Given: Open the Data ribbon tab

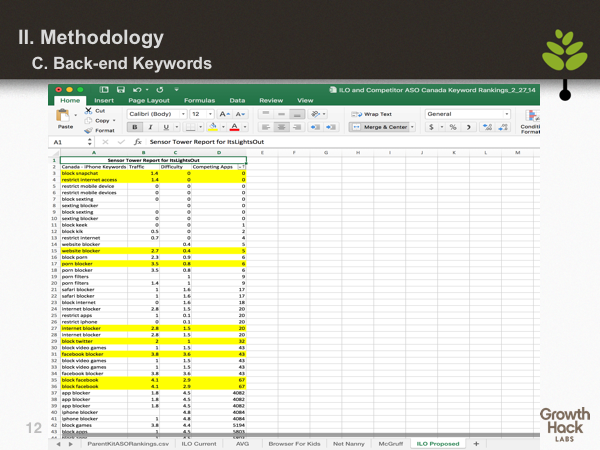Looking at the screenshot, I should pyautogui.click(x=237, y=100).
